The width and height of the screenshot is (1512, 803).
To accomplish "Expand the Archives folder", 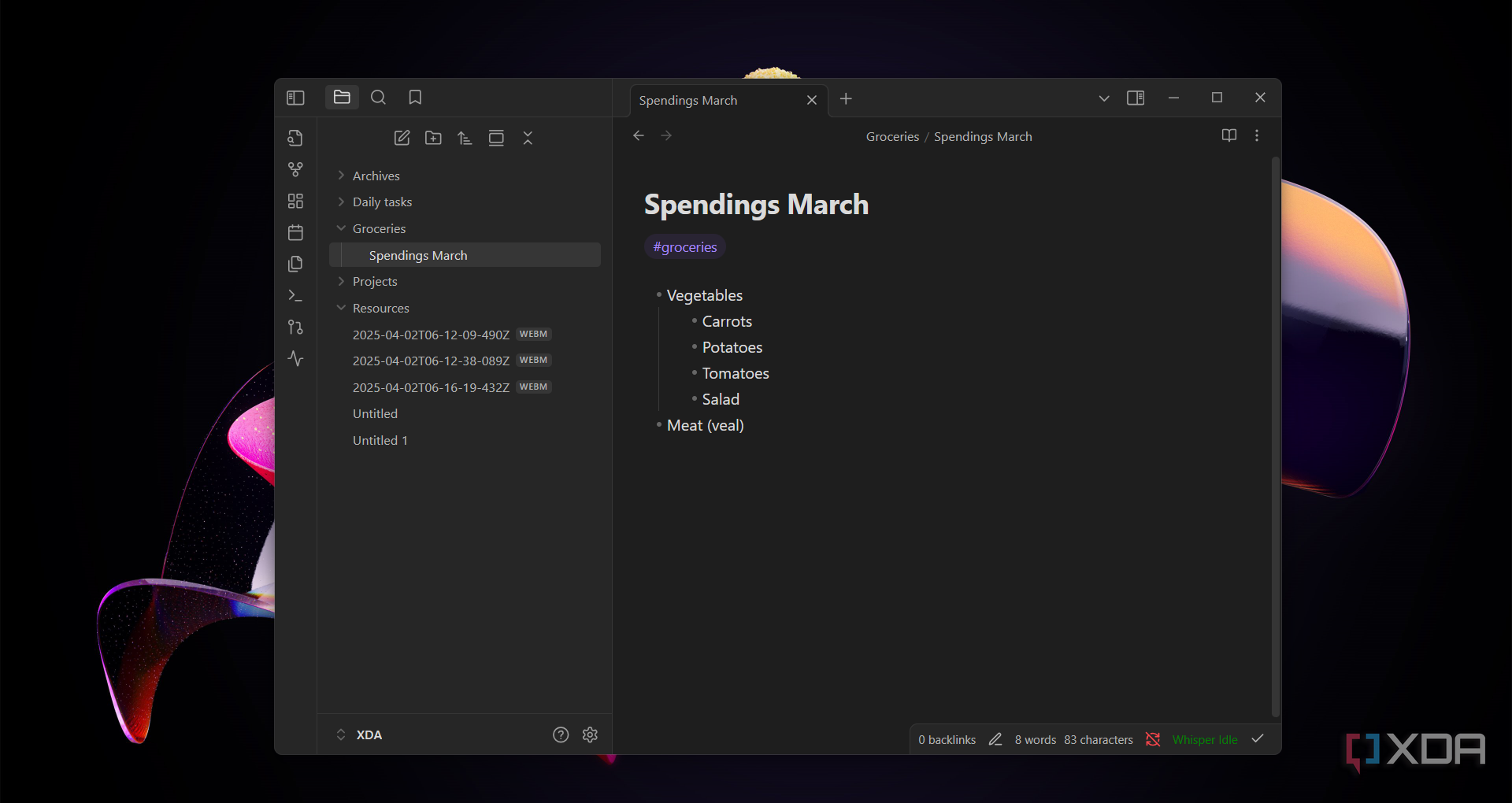I will pos(465,176).
